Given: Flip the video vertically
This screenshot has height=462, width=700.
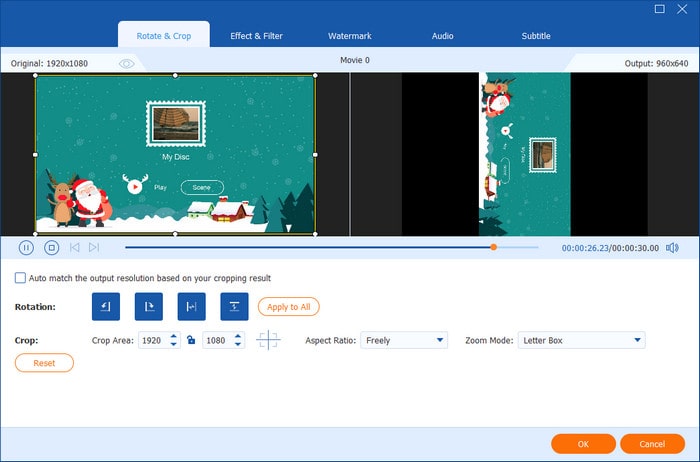Looking at the screenshot, I should coord(234,307).
